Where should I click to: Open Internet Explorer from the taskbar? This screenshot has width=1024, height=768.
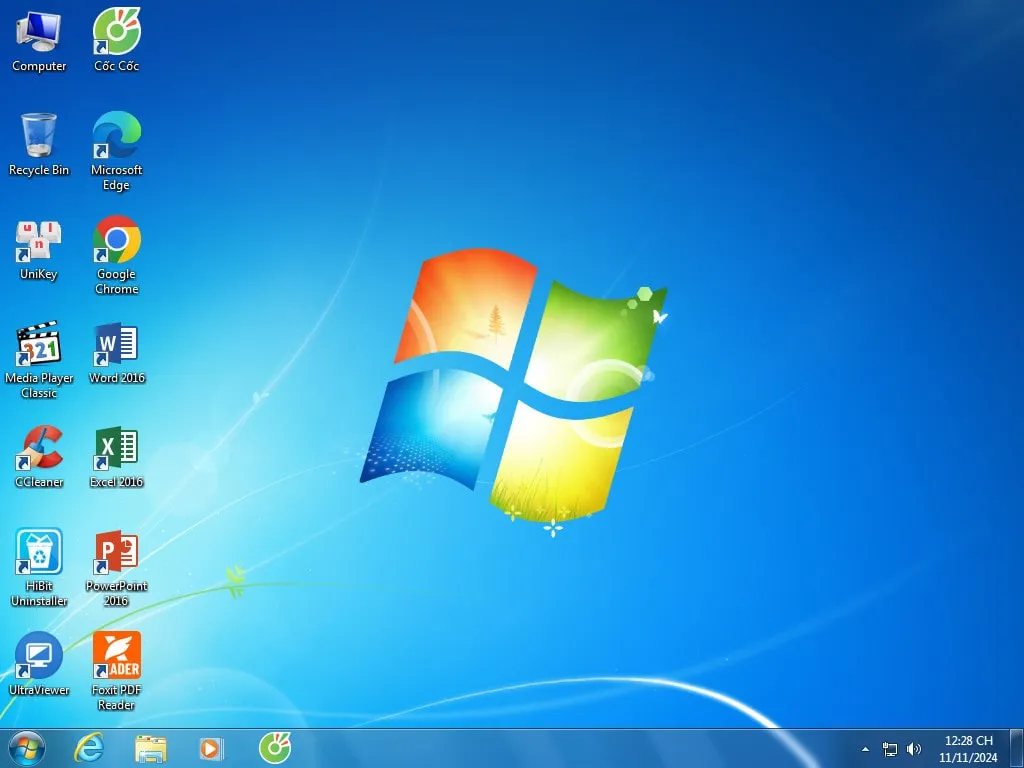[89, 748]
